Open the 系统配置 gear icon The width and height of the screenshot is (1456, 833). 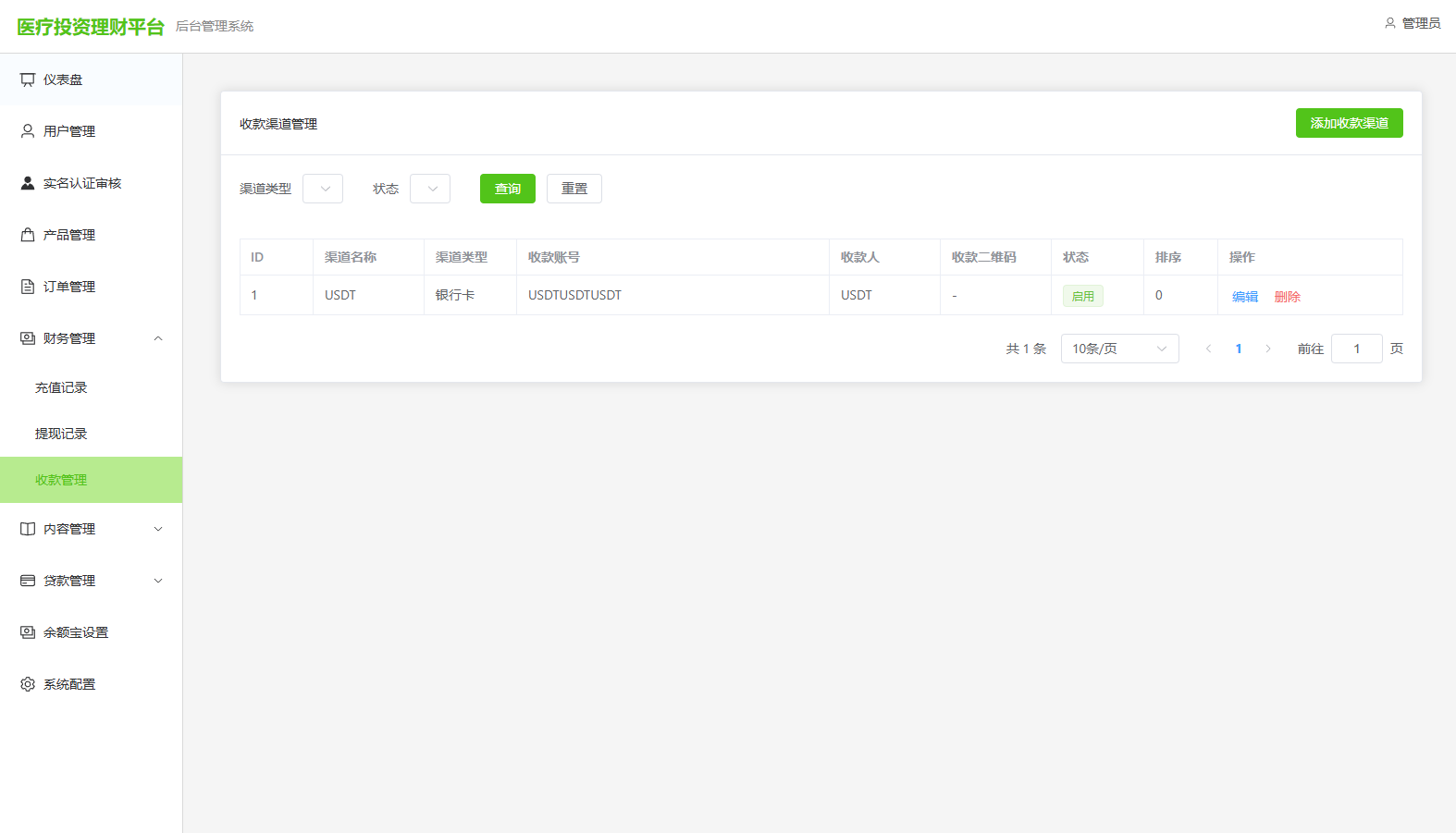coord(28,684)
